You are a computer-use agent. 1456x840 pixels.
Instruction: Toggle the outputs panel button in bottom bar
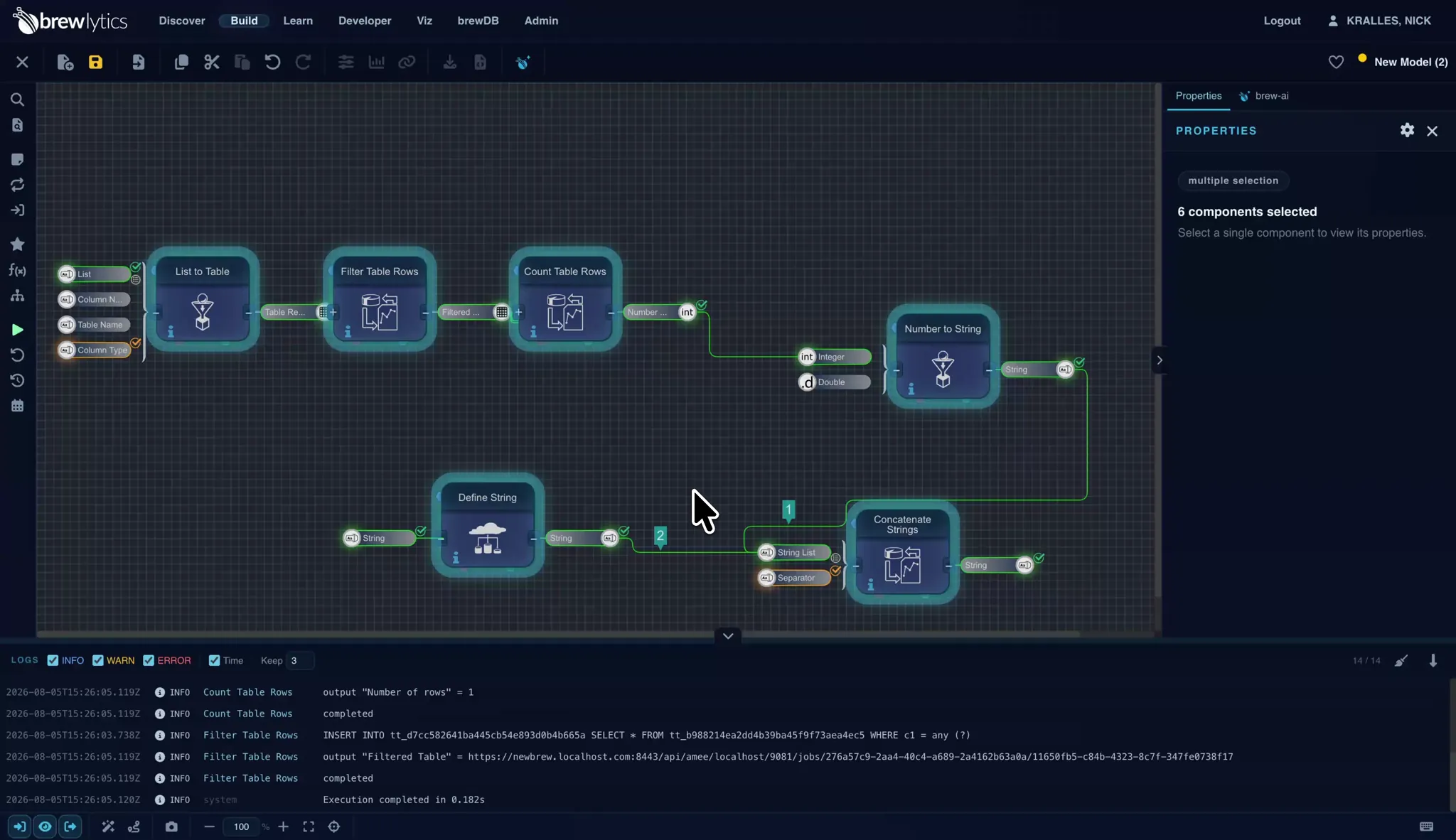click(x=70, y=826)
